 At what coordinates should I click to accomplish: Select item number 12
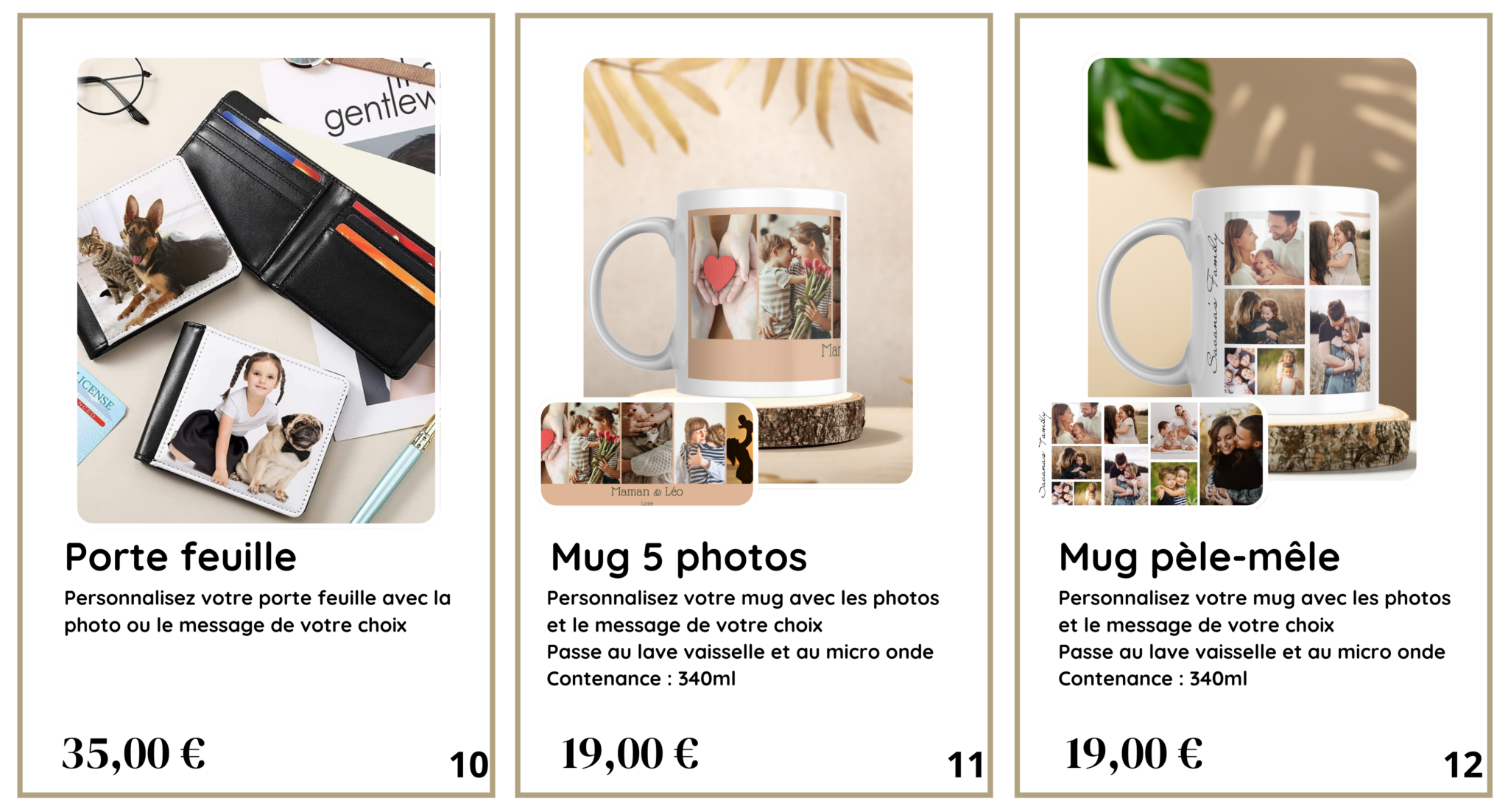click(1464, 766)
